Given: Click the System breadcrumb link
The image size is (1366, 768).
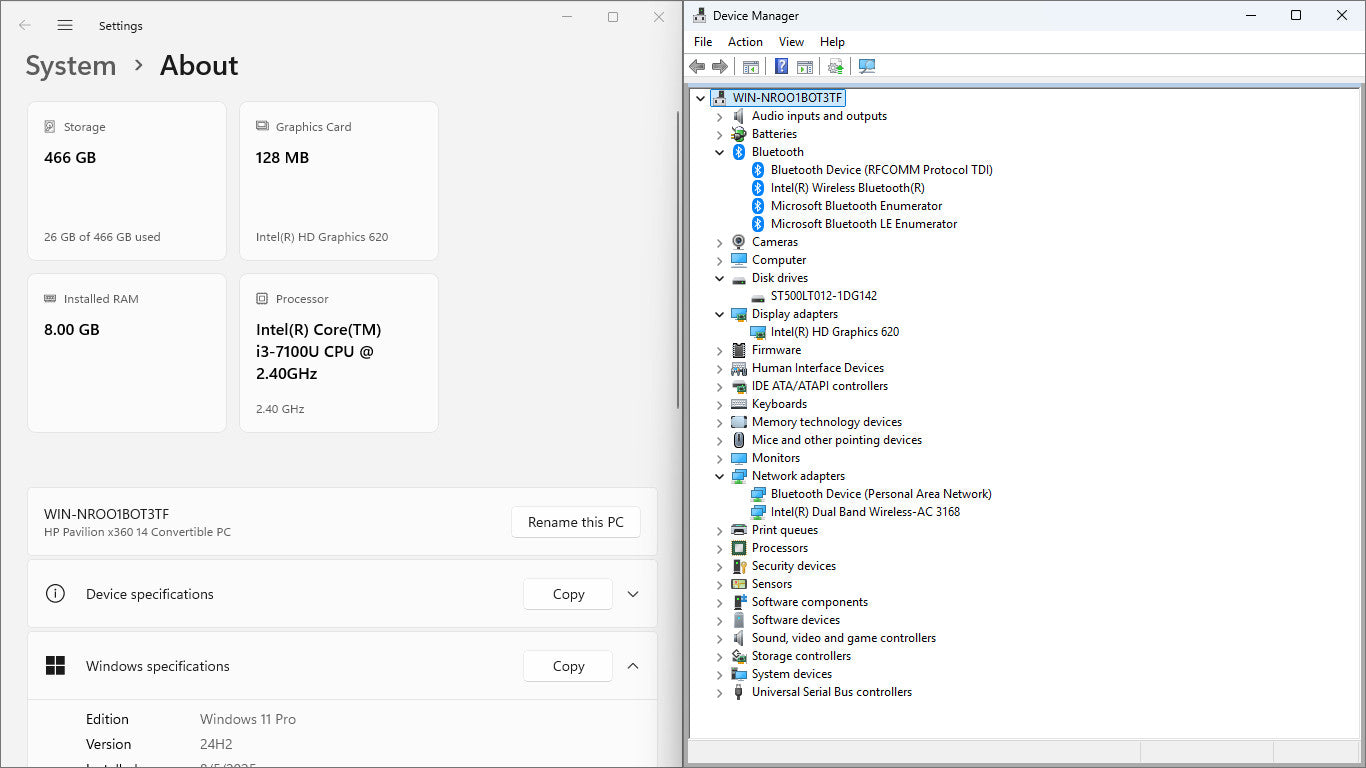Looking at the screenshot, I should 71,66.
